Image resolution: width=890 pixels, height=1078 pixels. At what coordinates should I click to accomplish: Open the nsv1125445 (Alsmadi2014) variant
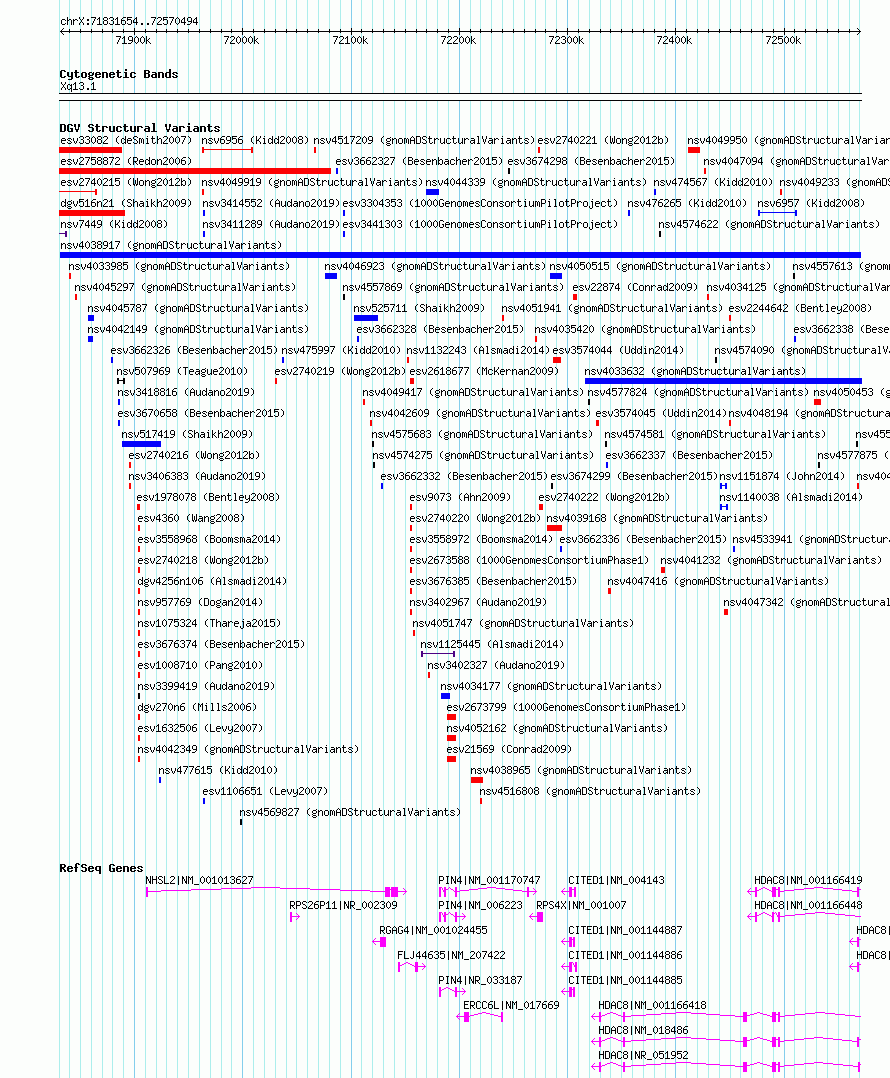pyautogui.click(x=492, y=644)
